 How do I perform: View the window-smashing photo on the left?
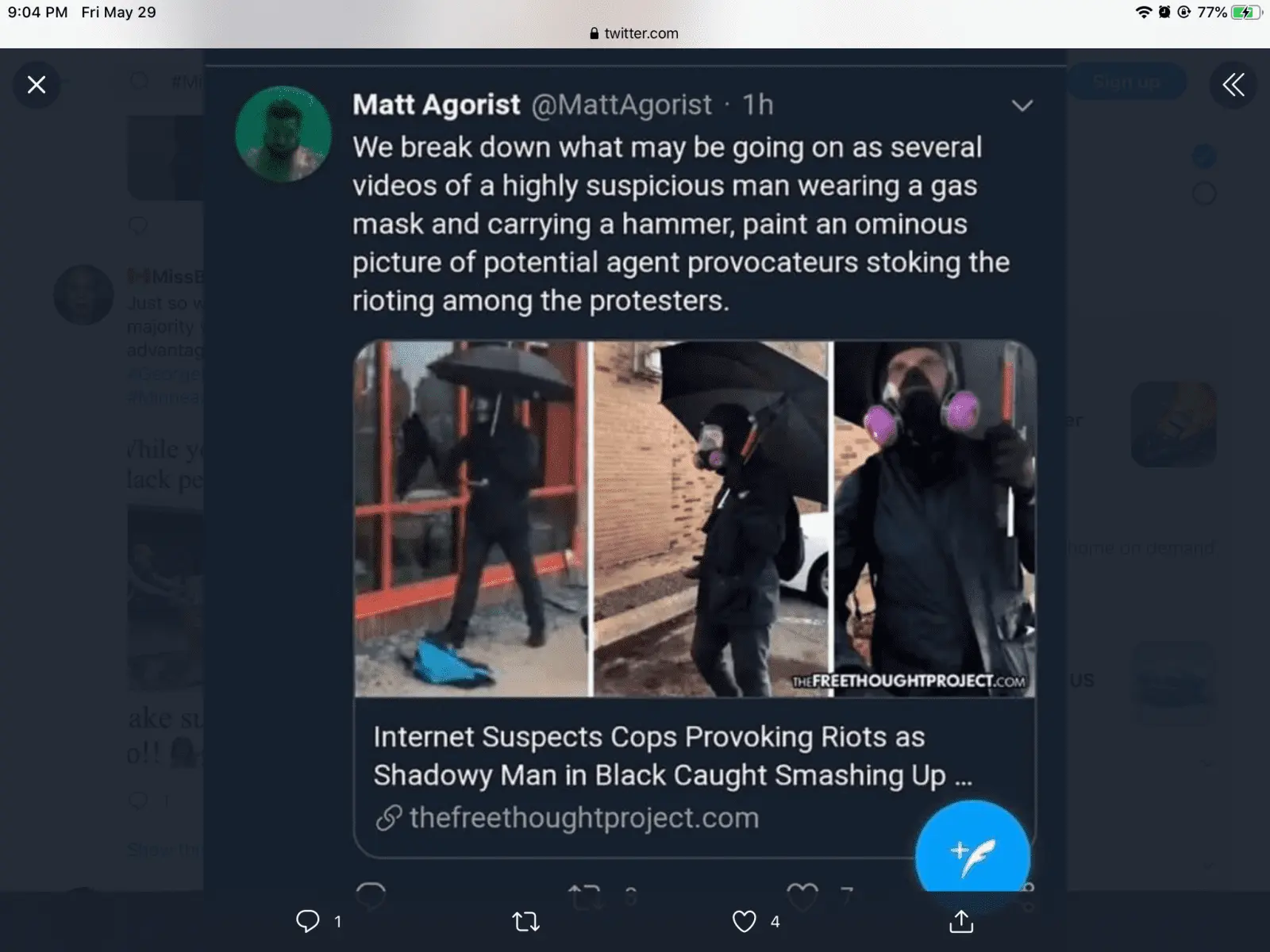point(472,520)
